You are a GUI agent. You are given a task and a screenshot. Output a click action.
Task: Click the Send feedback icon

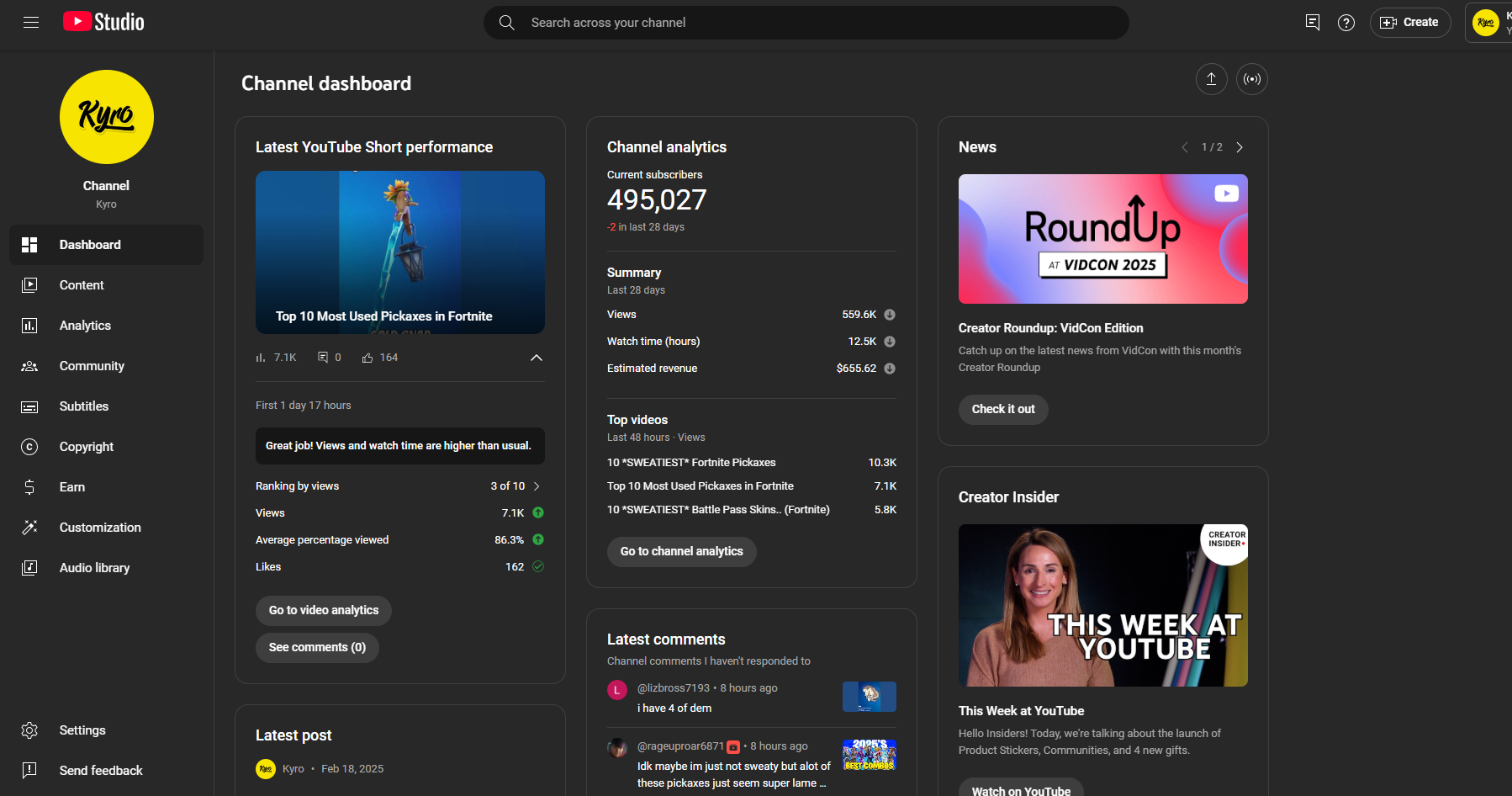pyautogui.click(x=29, y=771)
